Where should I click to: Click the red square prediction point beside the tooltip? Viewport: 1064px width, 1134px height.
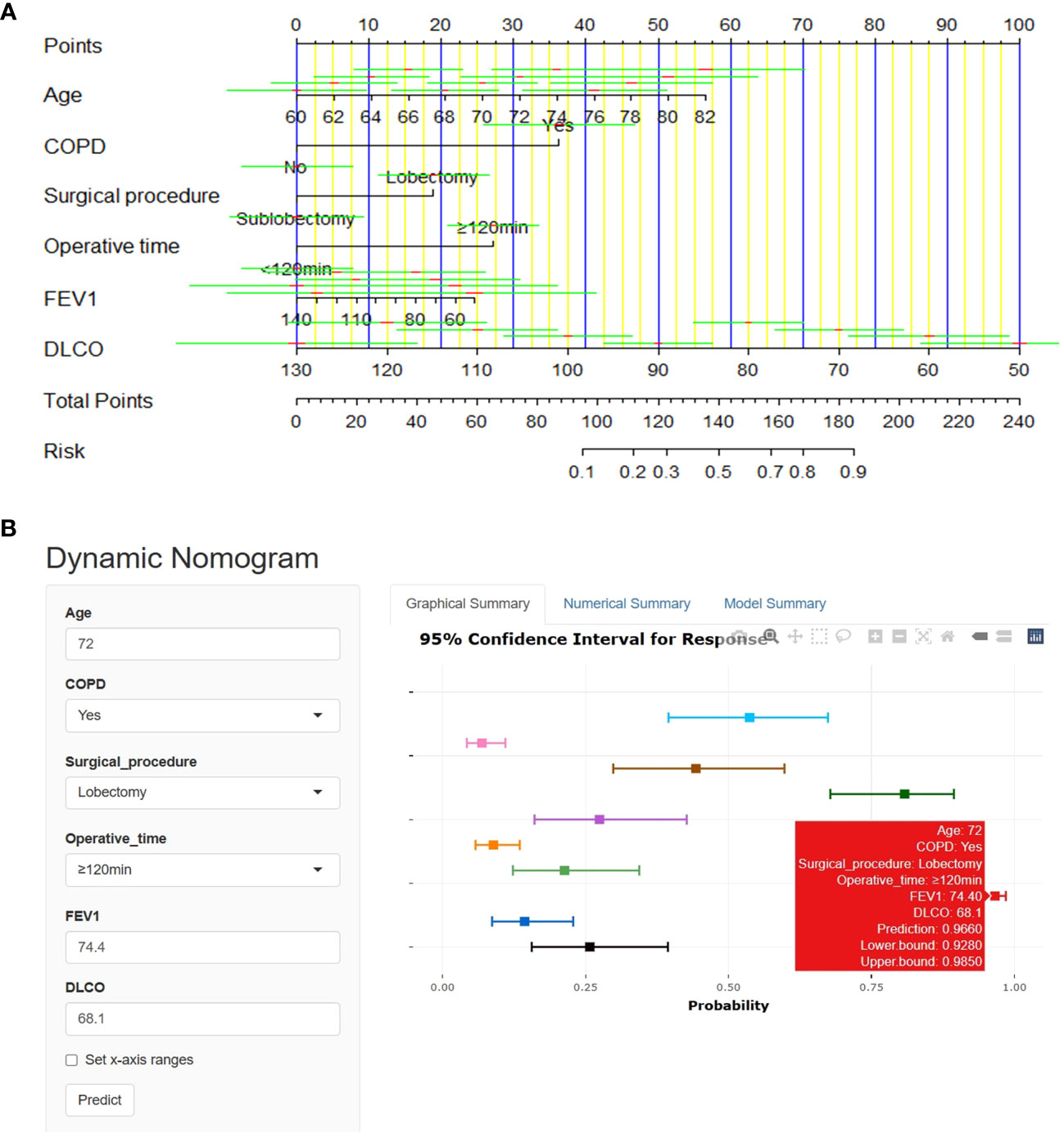pyautogui.click(x=995, y=897)
